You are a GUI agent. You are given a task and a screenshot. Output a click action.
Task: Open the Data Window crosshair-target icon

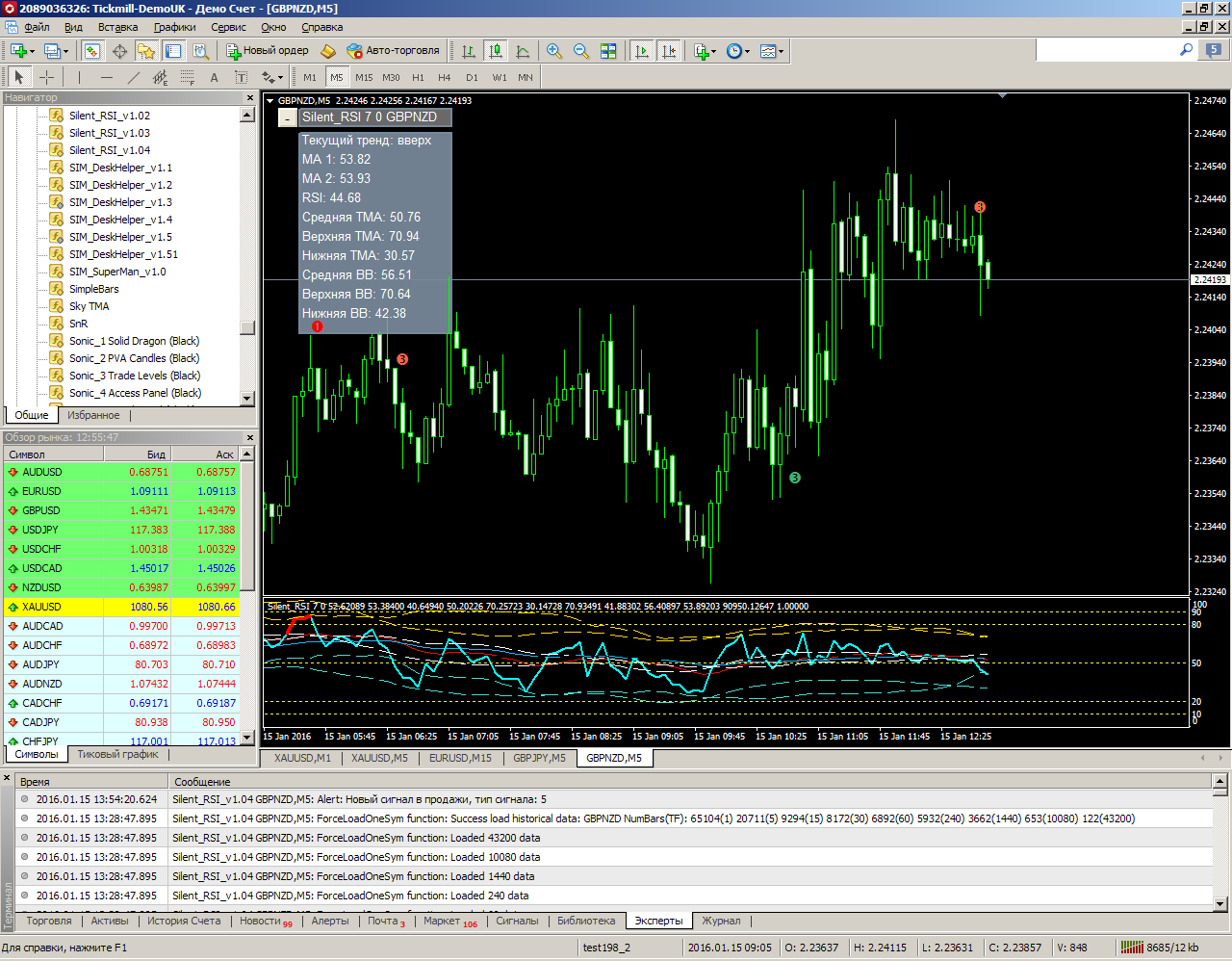point(119,51)
